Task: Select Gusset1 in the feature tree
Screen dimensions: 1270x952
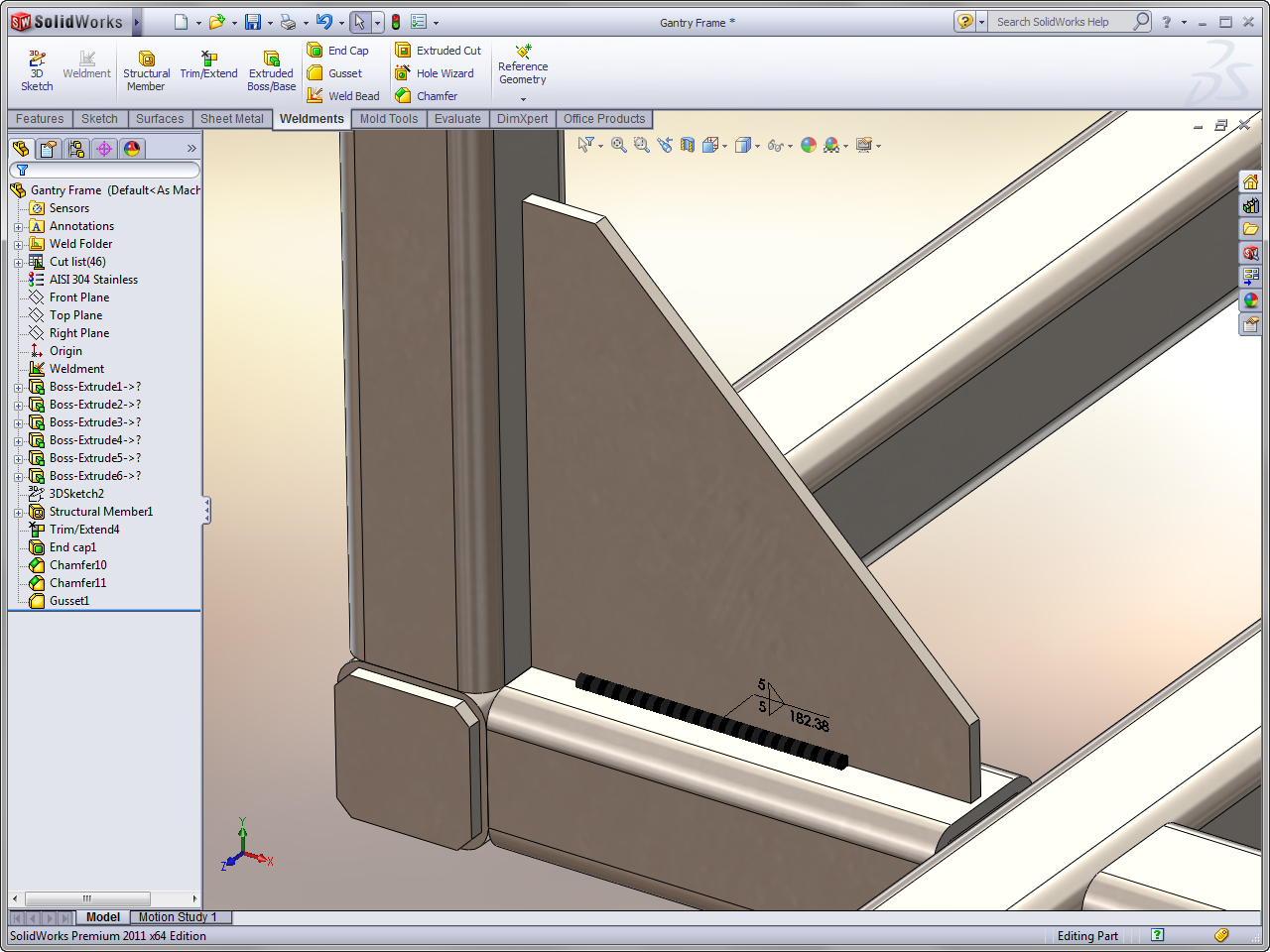Action: [x=69, y=601]
